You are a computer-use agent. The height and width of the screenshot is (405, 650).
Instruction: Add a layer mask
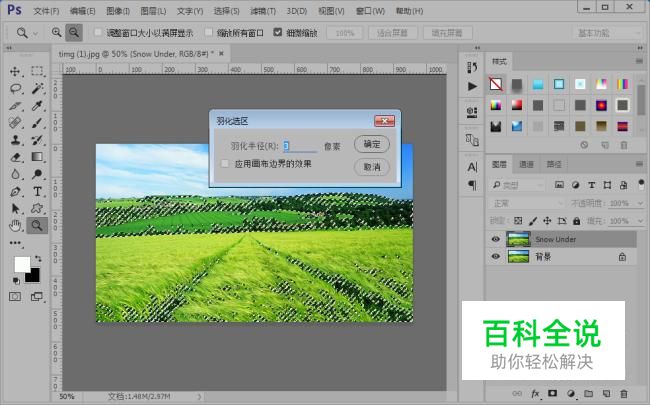553,393
